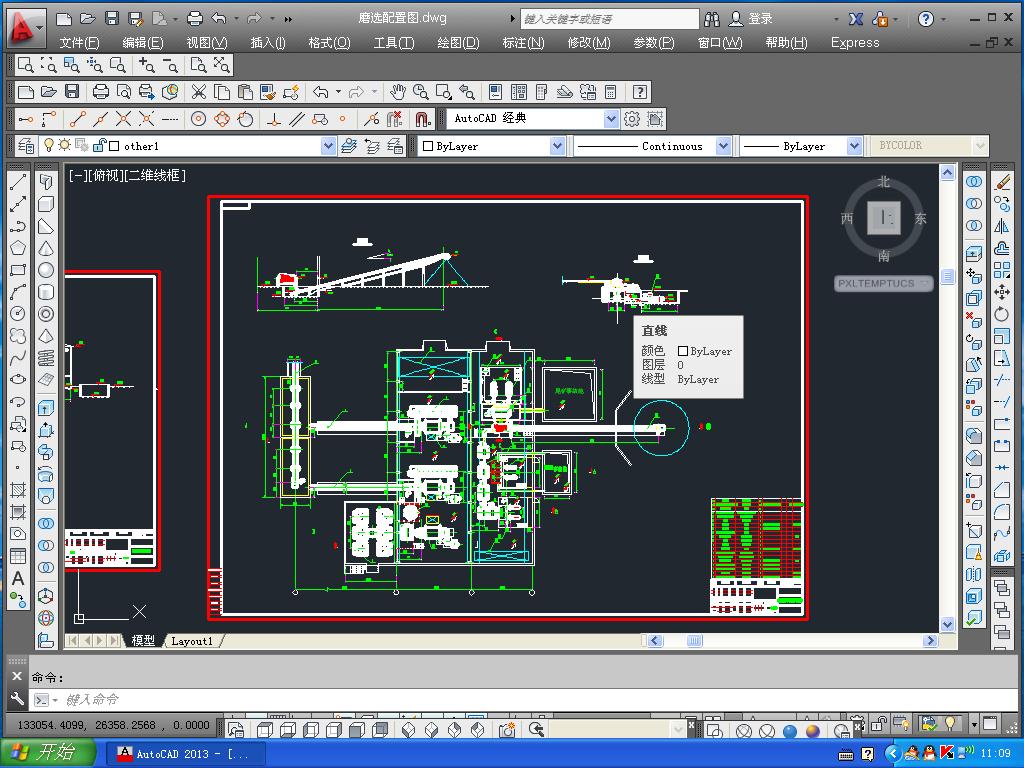This screenshot has width=1024, height=768.
Task: Click the 登录 sign-in button
Action: (760, 19)
